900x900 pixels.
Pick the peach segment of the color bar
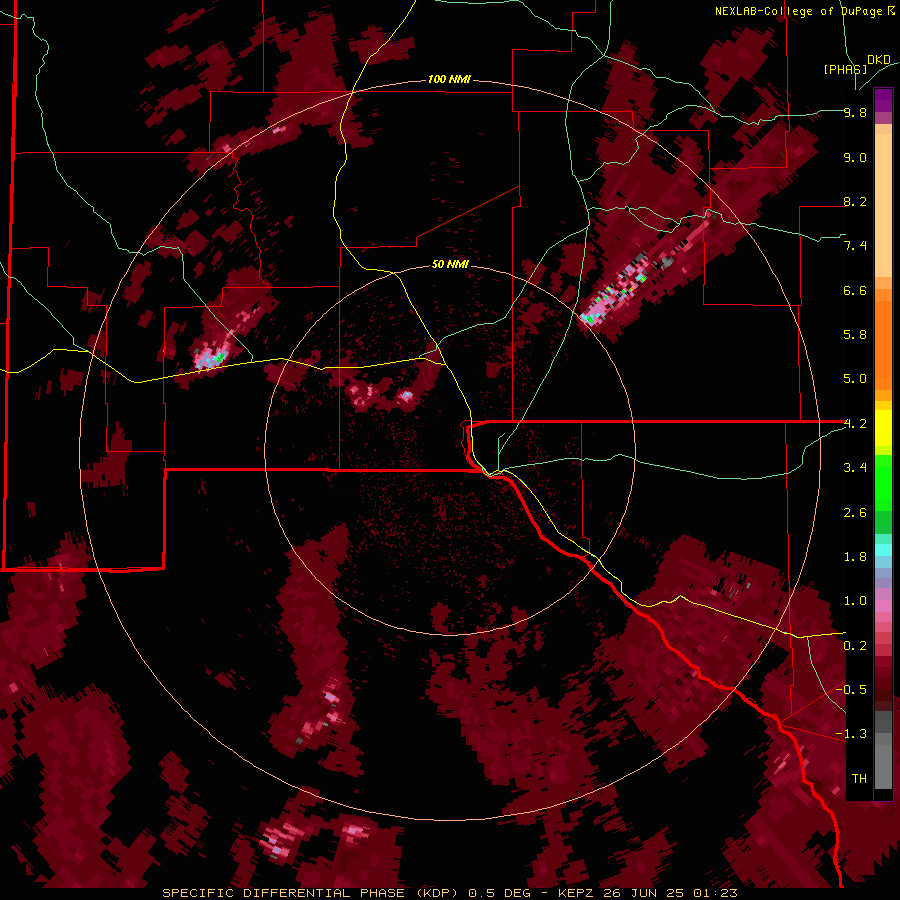tap(883, 207)
